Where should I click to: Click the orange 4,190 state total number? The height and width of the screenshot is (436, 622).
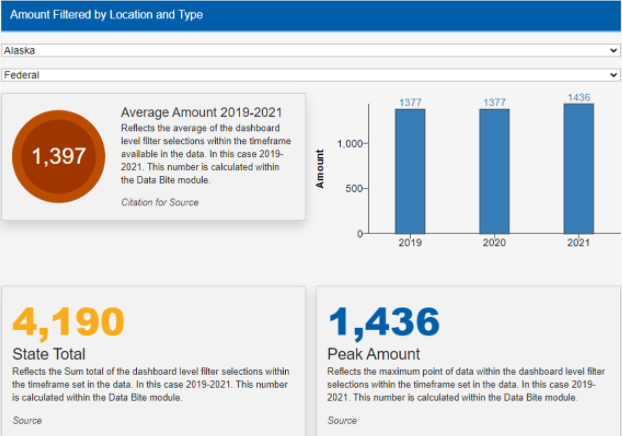point(69,322)
